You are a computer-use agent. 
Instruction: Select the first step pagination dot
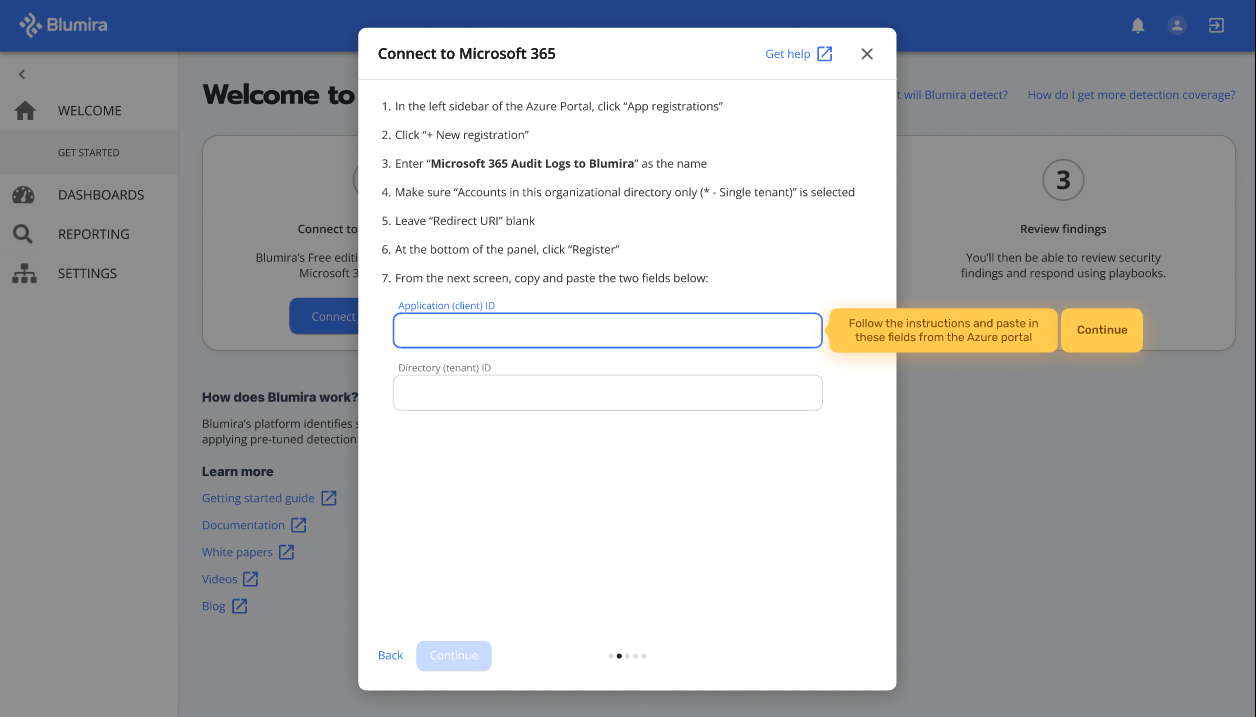[611, 656]
